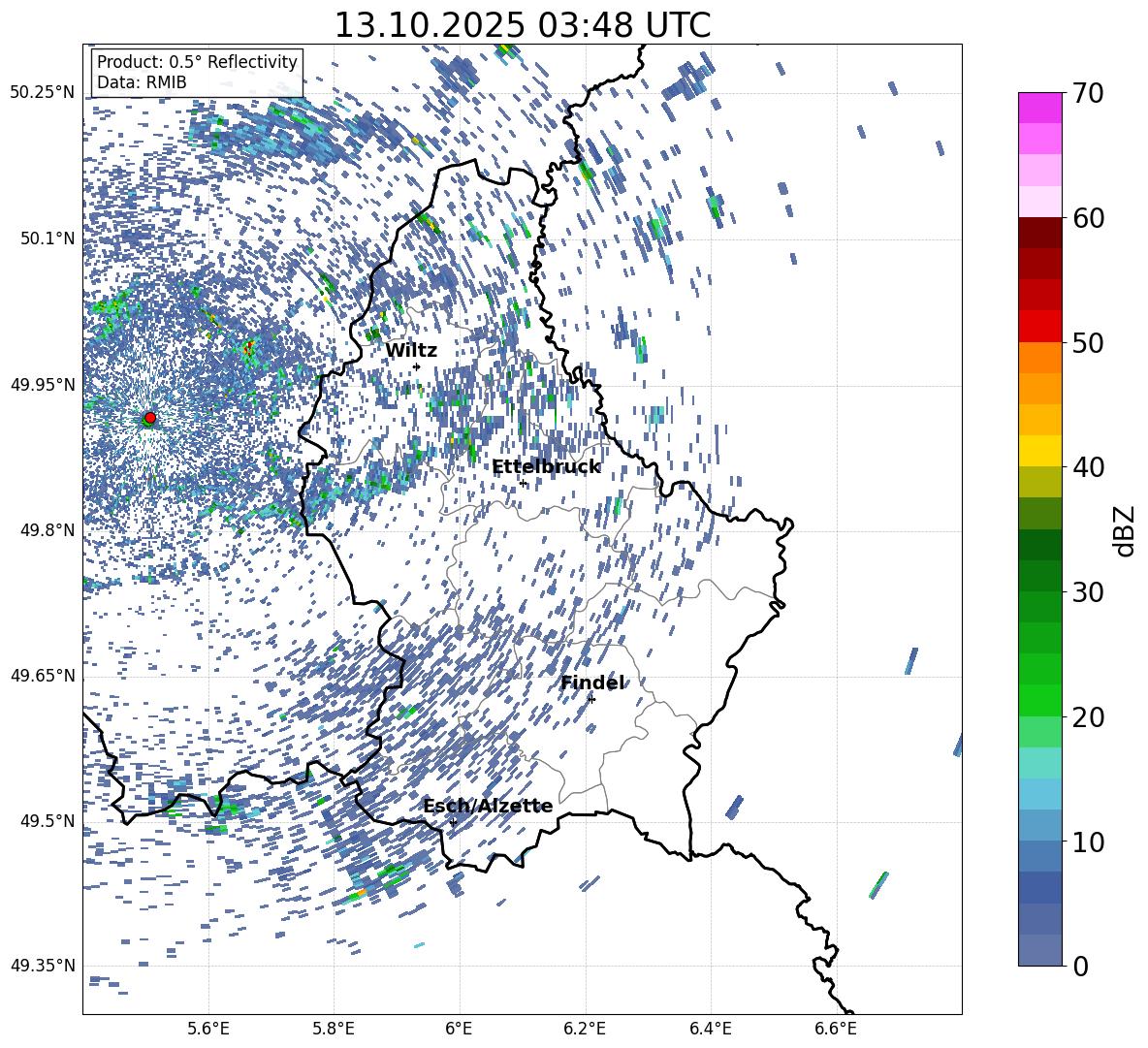Screen dimensions: 1148x1048
Task: Click the 30 label on the colorbar
Action: pos(1088,592)
